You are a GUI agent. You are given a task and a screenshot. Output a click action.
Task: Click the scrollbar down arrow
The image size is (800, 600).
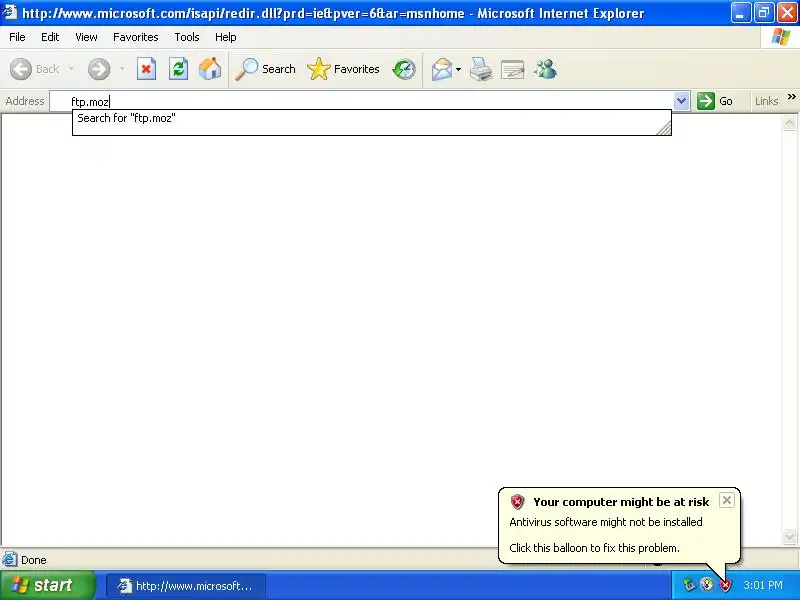point(789,536)
